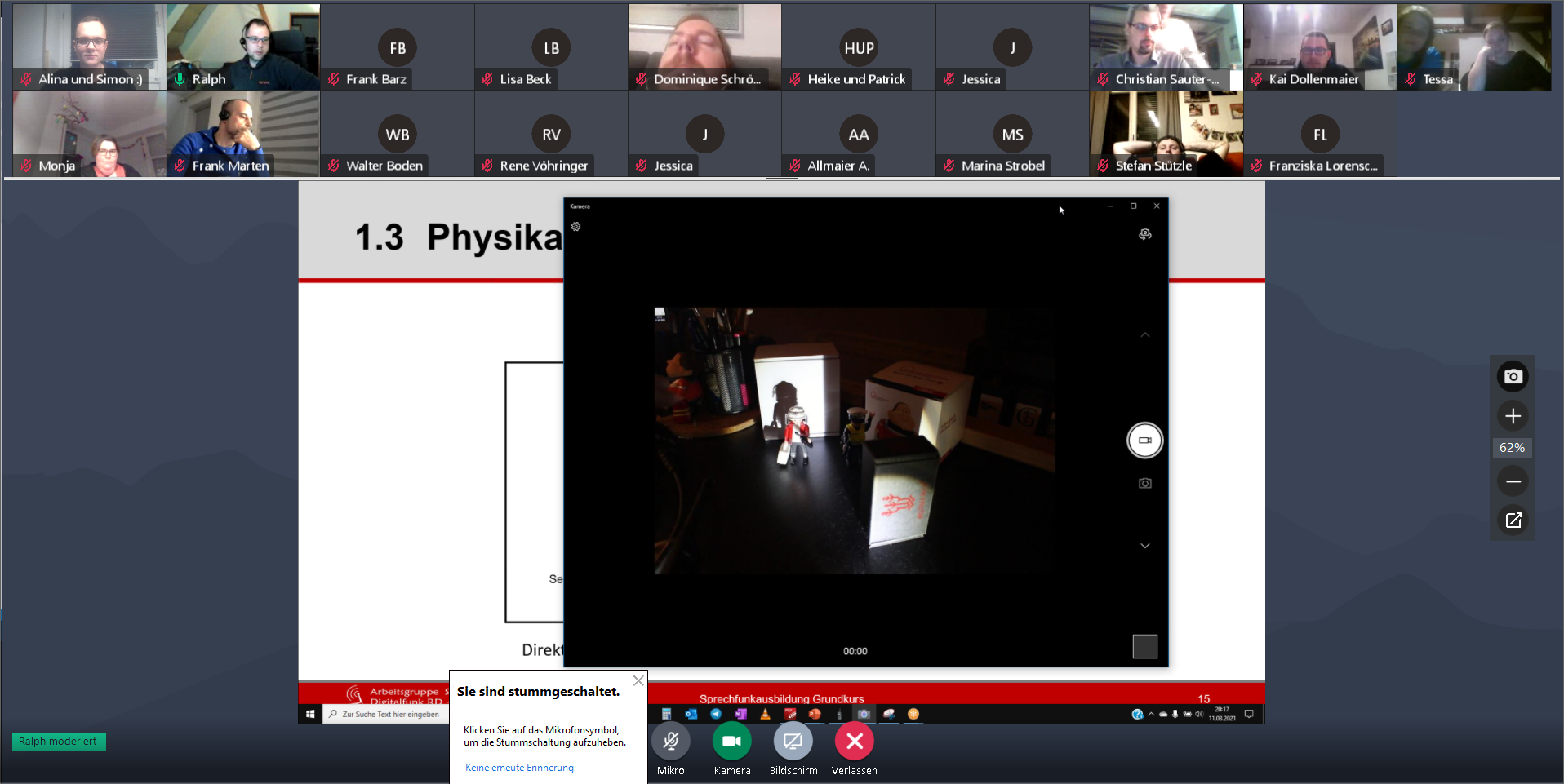Select Rene Vöhringer participant tile
Viewport: 1564px width, 784px height.
pos(551,134)
